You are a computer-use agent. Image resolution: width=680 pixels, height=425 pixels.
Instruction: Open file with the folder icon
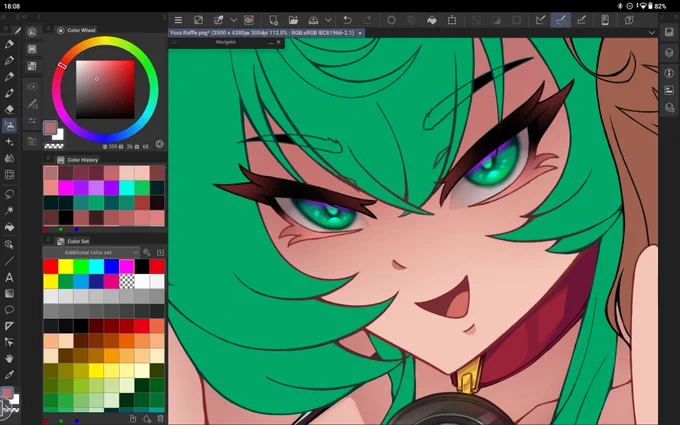[x=293, y=20]
